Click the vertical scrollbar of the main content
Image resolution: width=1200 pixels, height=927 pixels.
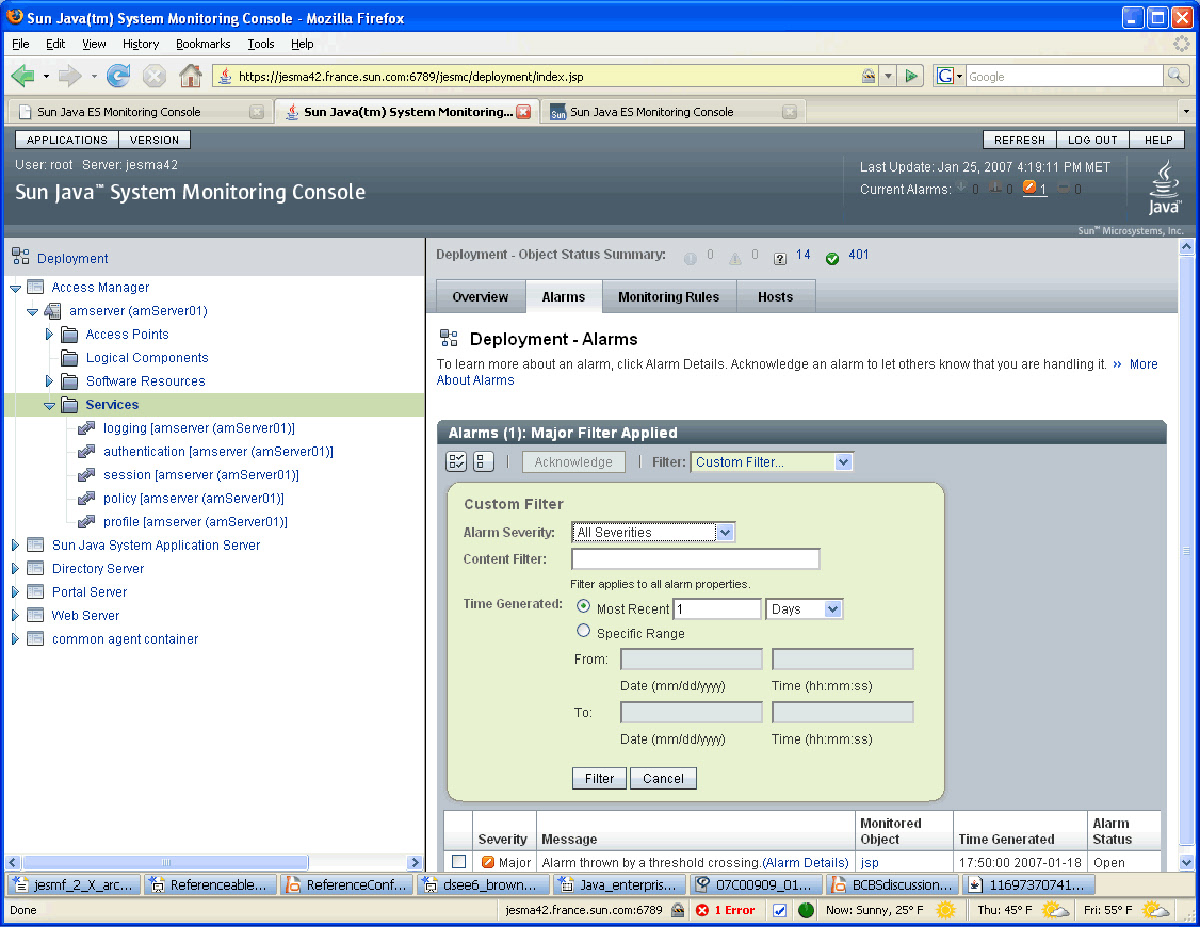(x=1187, y=554)
